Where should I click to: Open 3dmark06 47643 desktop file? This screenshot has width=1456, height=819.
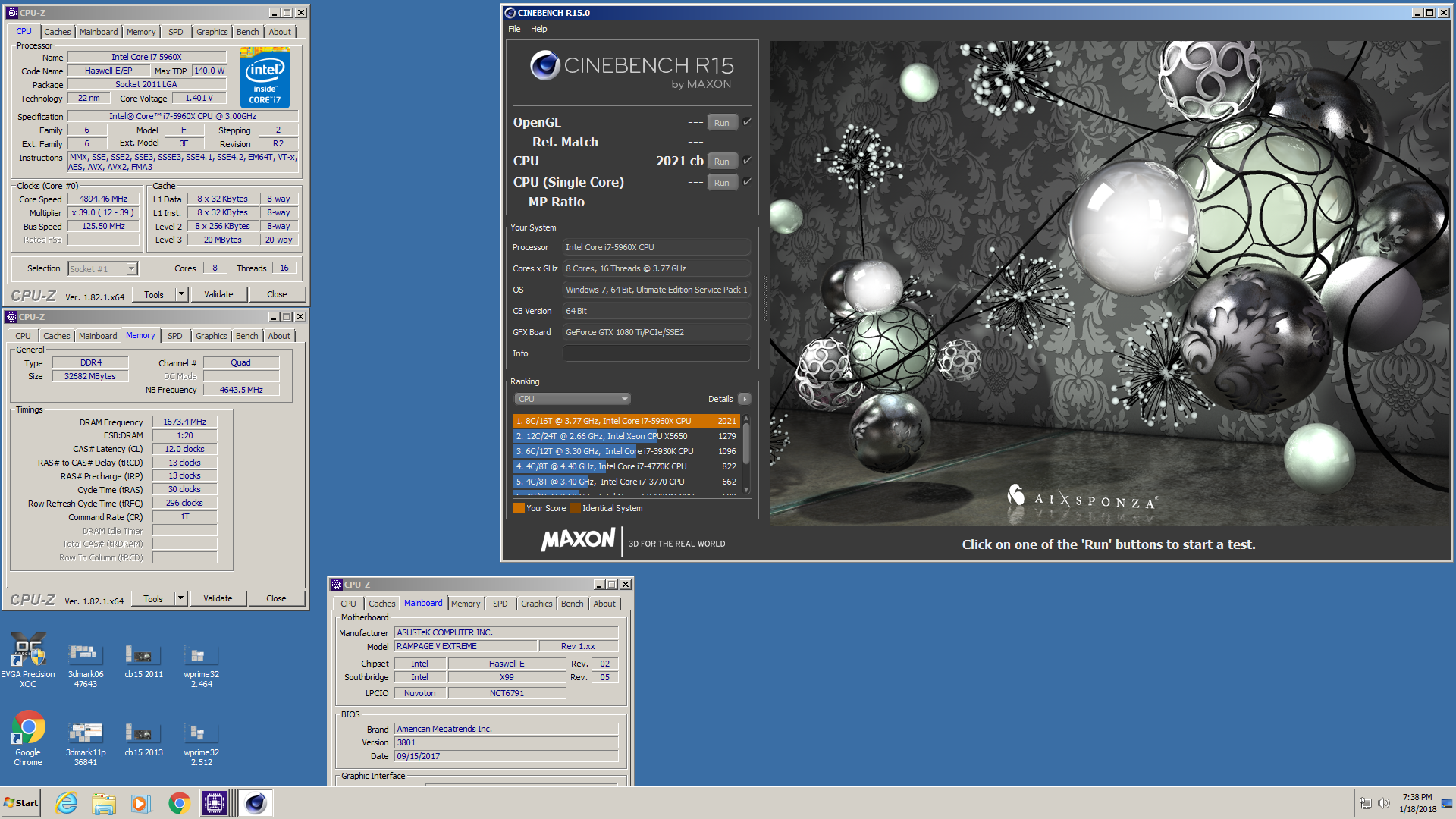[x=86, y=665]
